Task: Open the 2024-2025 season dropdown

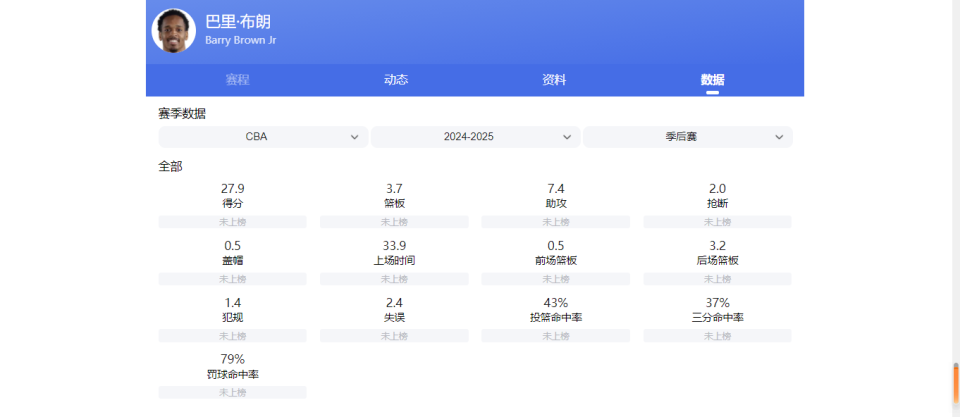Action: [475, 137]
